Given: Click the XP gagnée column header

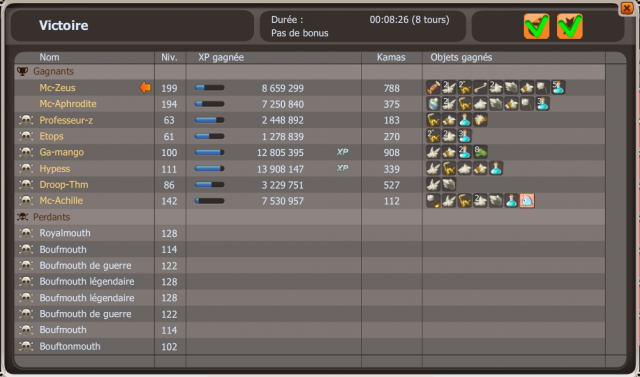Looking at the screenshot, I should 221,57.
